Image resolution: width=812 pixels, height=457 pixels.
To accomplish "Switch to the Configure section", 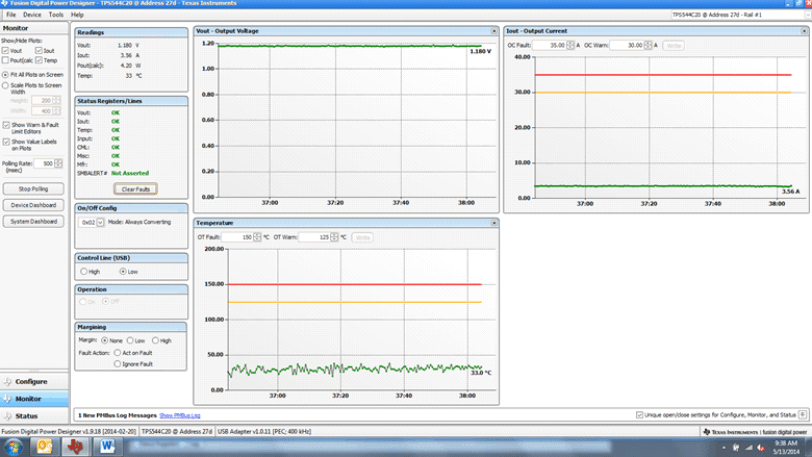I will point(32,381).
